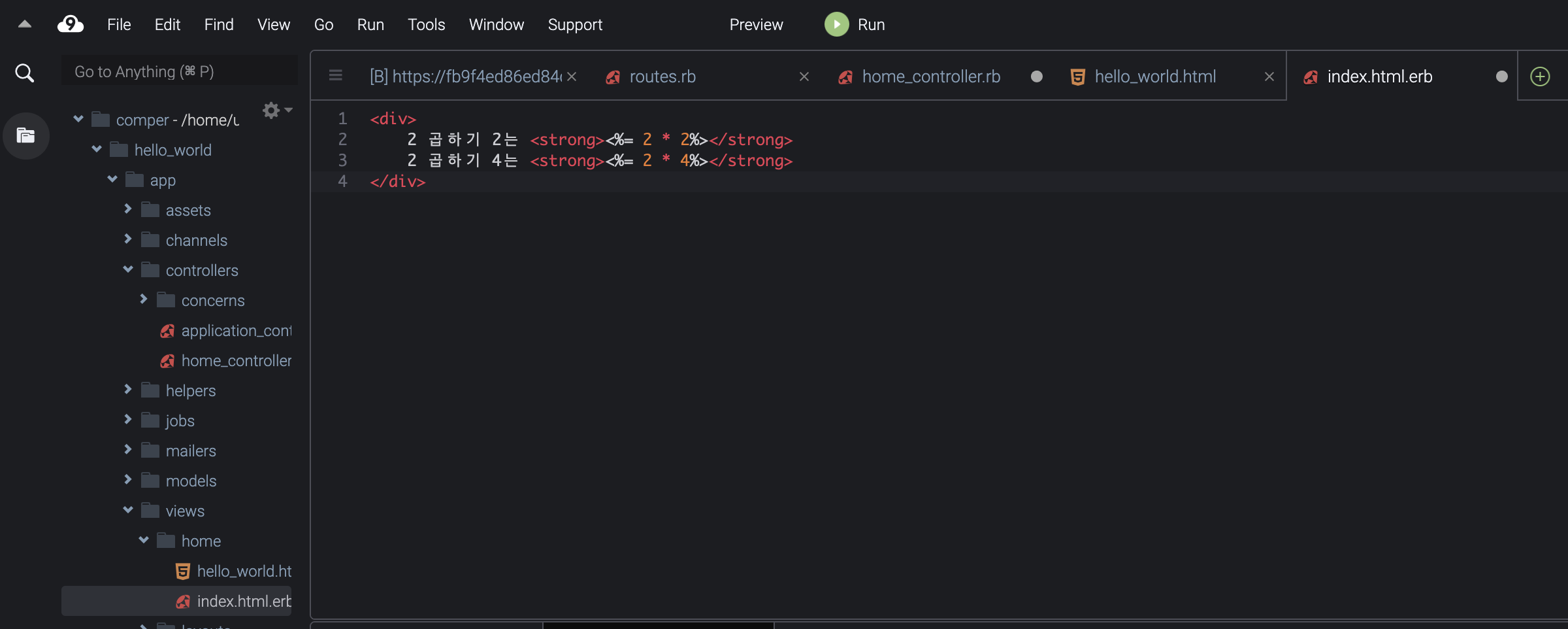The image size is (1568, 629).
Task: Close the hello_world.html tab
Action: point(1269,76)
